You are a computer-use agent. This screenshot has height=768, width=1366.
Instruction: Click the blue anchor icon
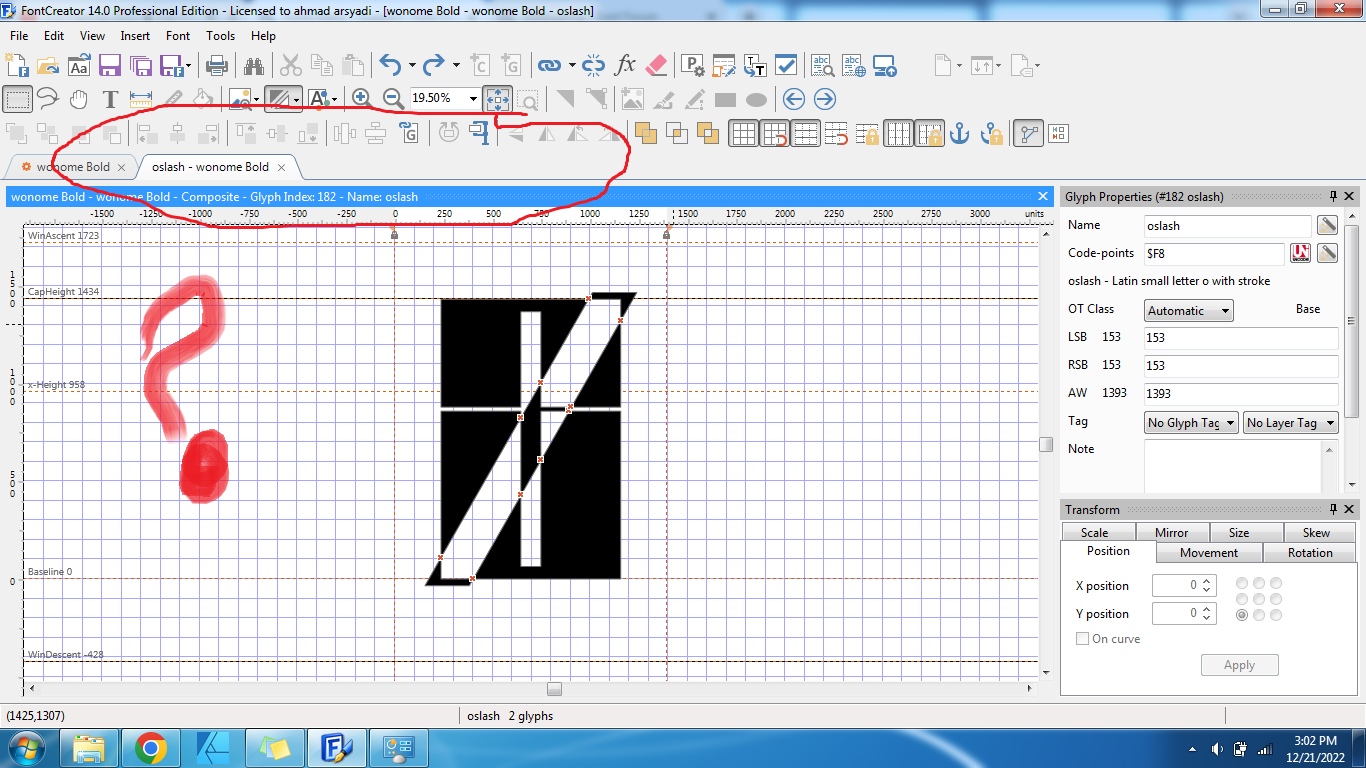point(960,132)
